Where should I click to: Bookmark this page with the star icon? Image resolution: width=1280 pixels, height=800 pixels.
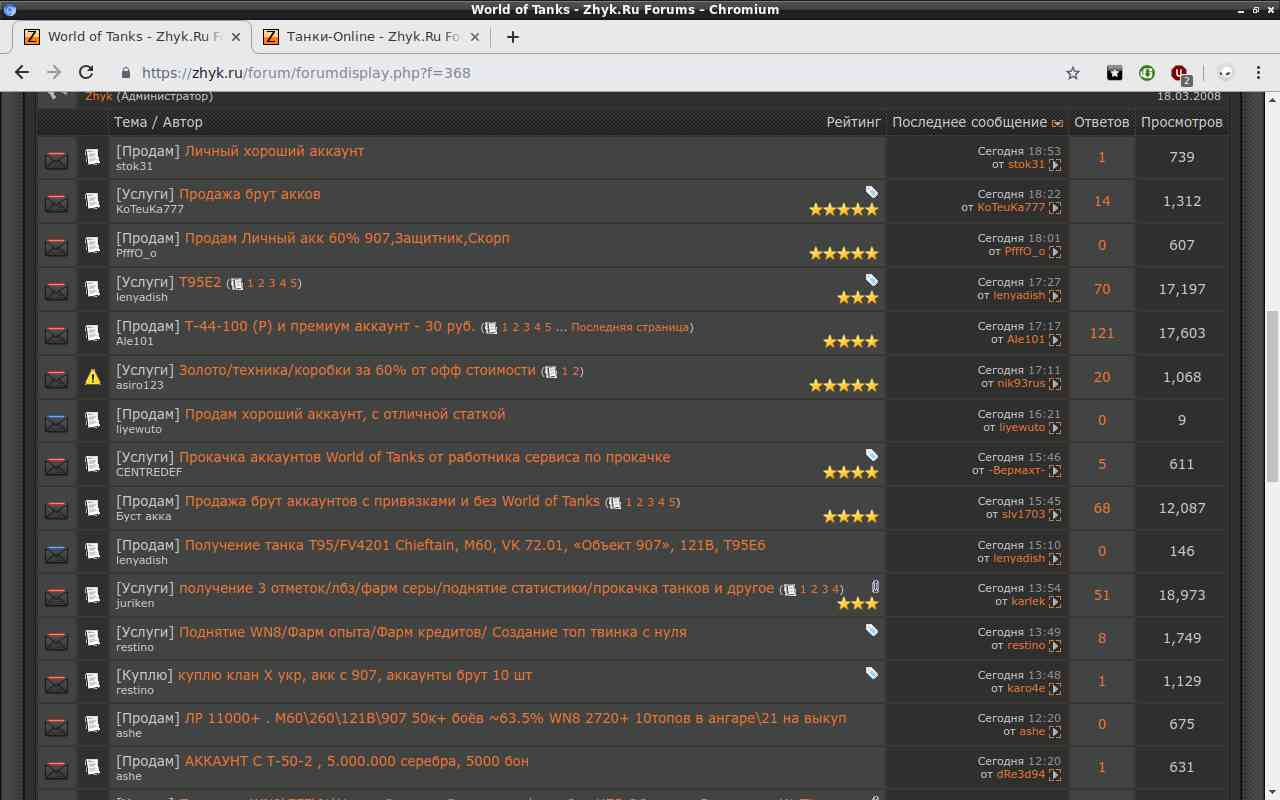[x=1073, y=73]
